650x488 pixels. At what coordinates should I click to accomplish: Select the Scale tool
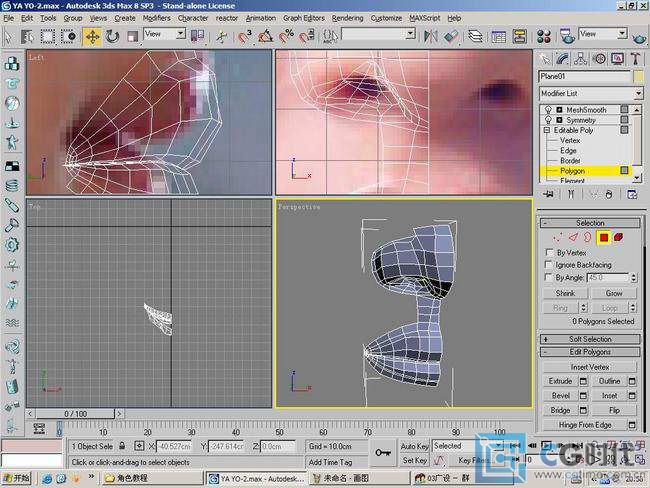pos(132,36)
